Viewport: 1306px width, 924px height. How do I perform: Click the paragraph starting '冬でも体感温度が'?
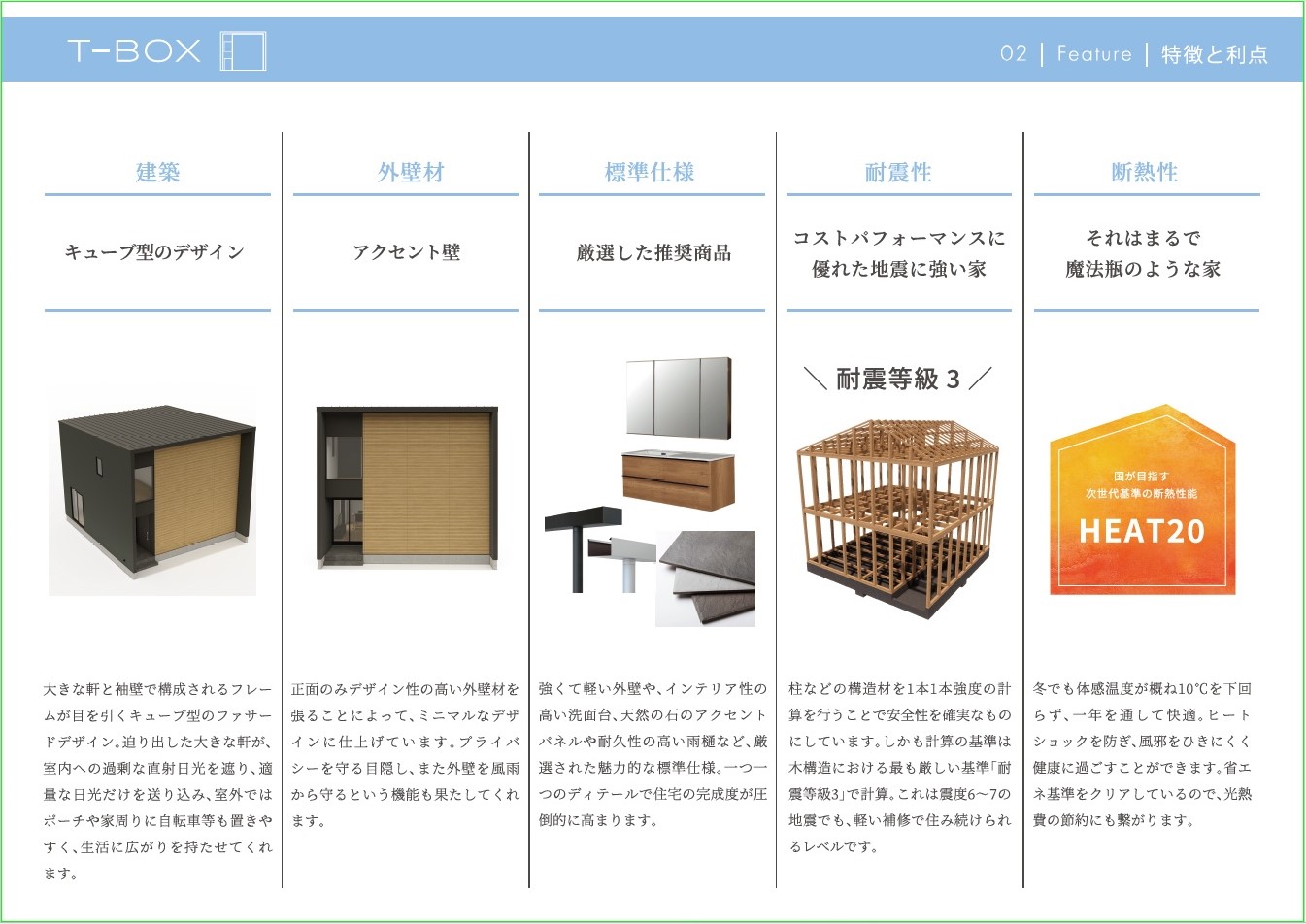click(1143, 755)
